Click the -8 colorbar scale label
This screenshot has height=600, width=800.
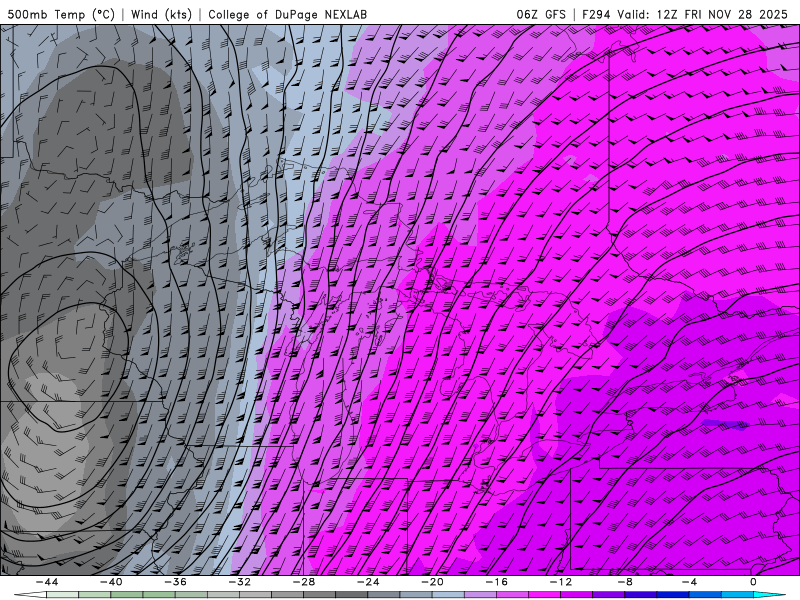(x=625, y=582)
